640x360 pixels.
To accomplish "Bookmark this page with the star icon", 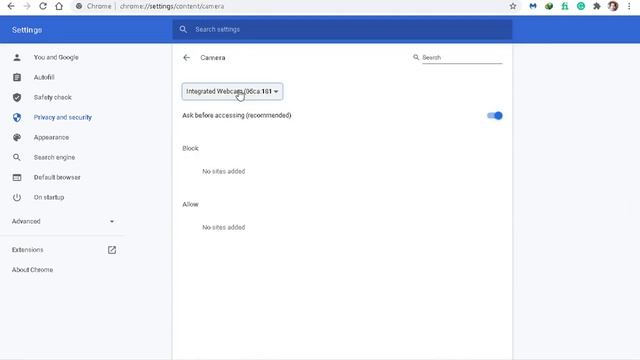I will pyautogui.click(x=513, y=6).
